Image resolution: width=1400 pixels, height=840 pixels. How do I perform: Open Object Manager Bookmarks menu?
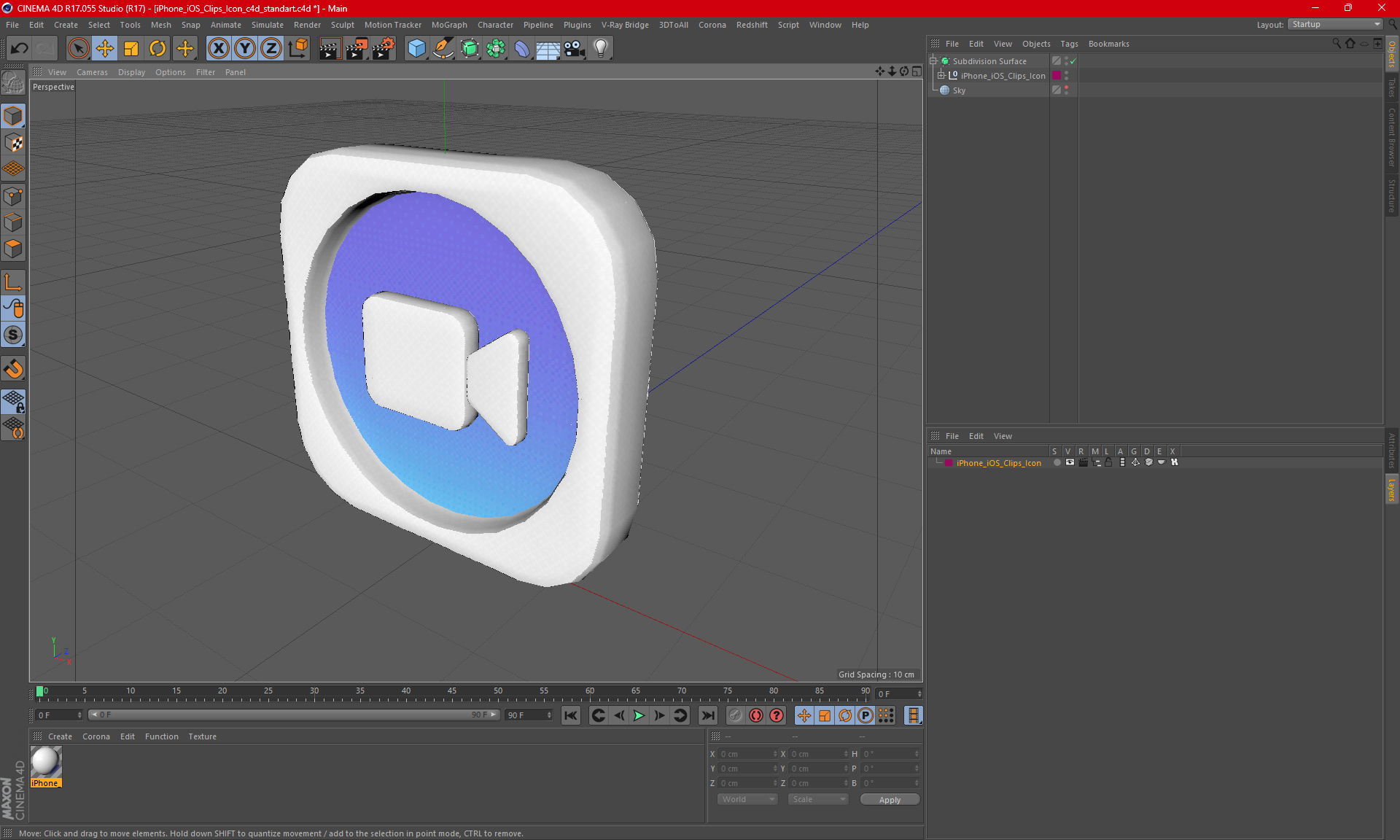pyautogui.click(x=1108, y=44)
